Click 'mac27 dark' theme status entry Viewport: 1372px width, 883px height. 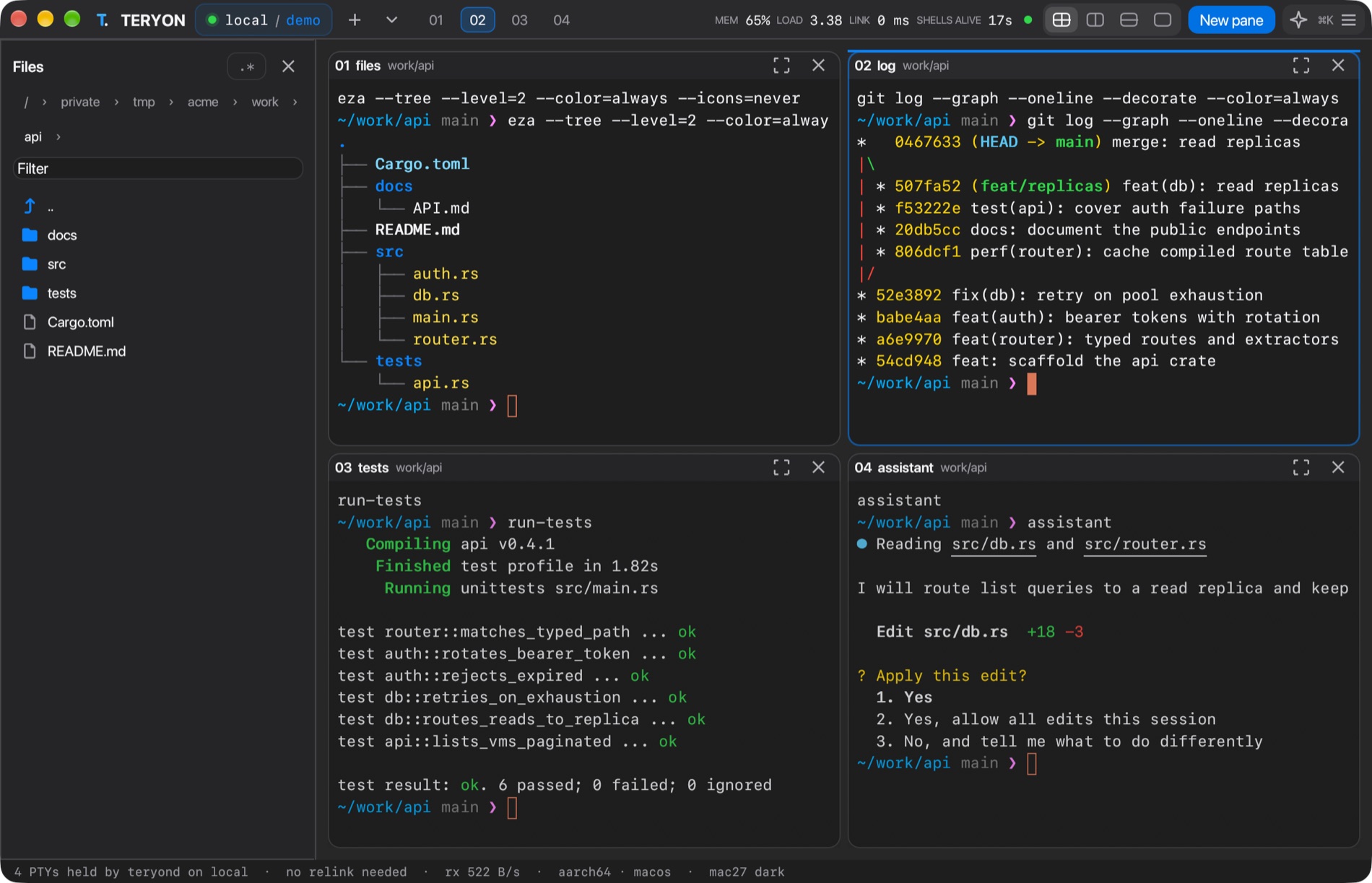click(747, 872)
